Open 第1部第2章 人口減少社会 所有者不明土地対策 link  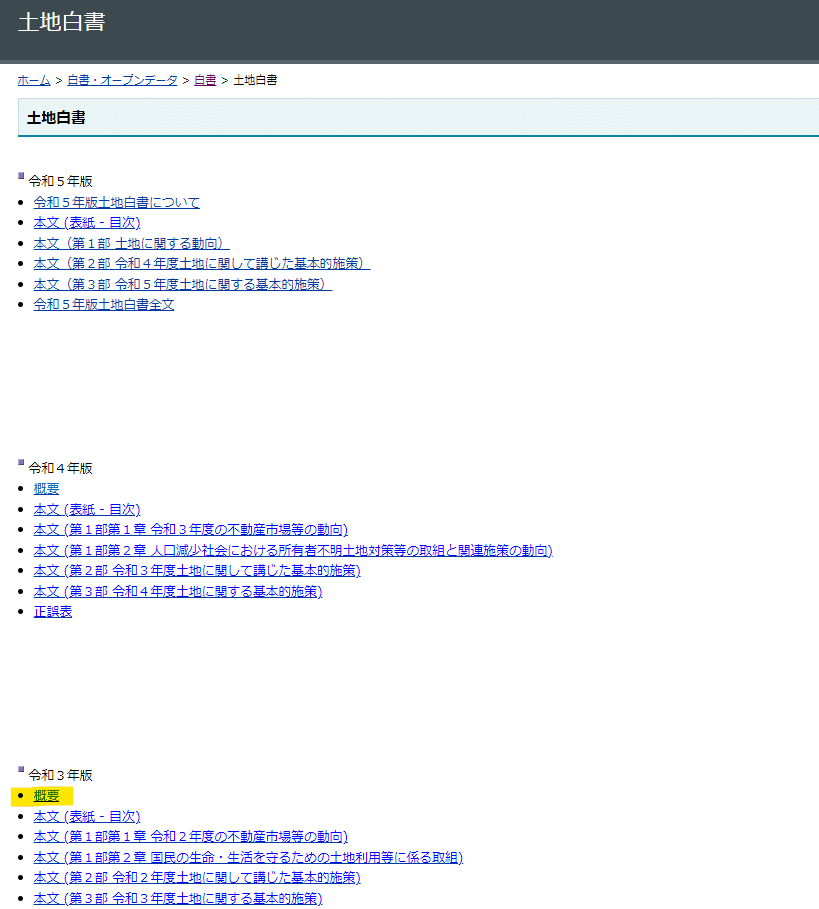pyautogui.click(x=293, y=551)
